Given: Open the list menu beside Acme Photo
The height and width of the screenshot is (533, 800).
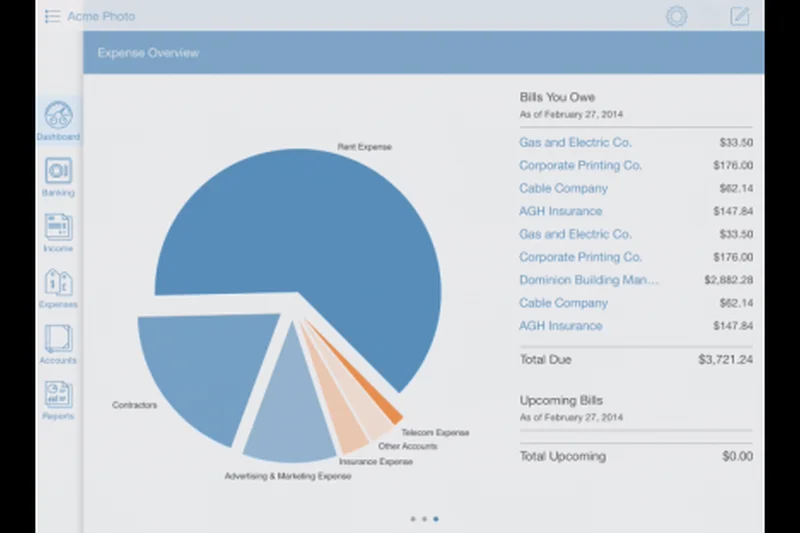Looking at the screenshot, I should 53,16.
